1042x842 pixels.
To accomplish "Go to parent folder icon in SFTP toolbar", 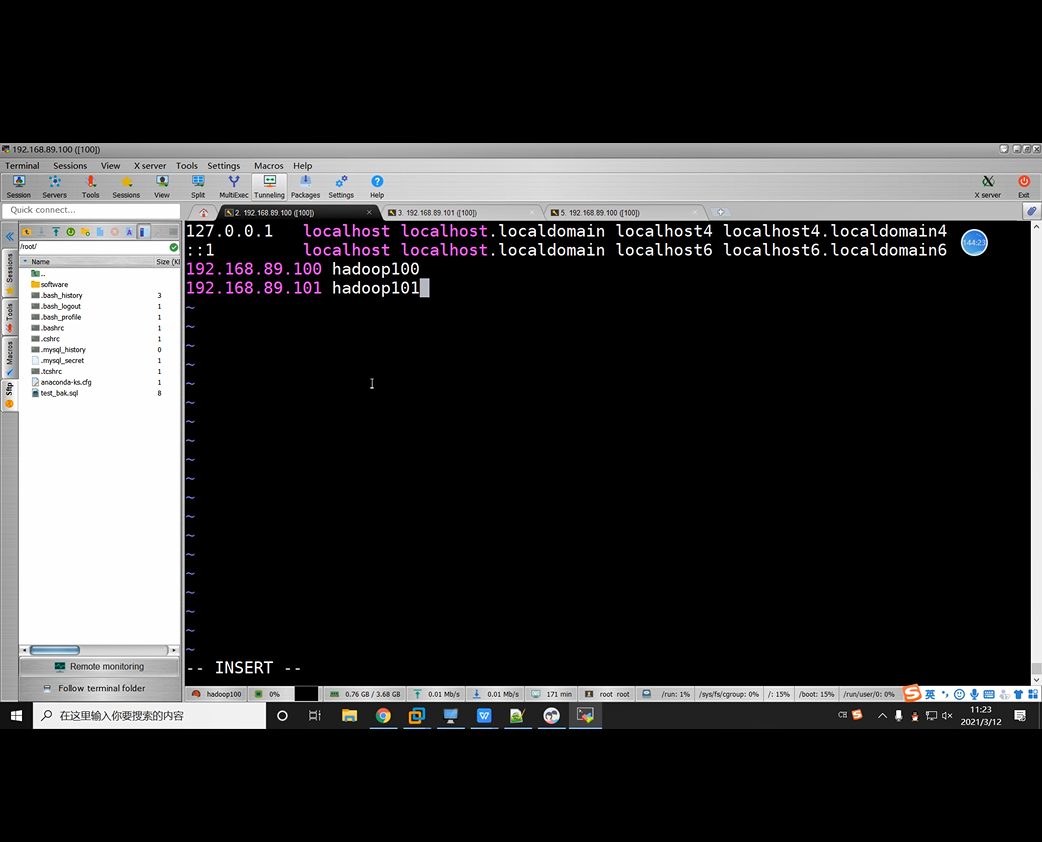I will click(x=27, y=232).
